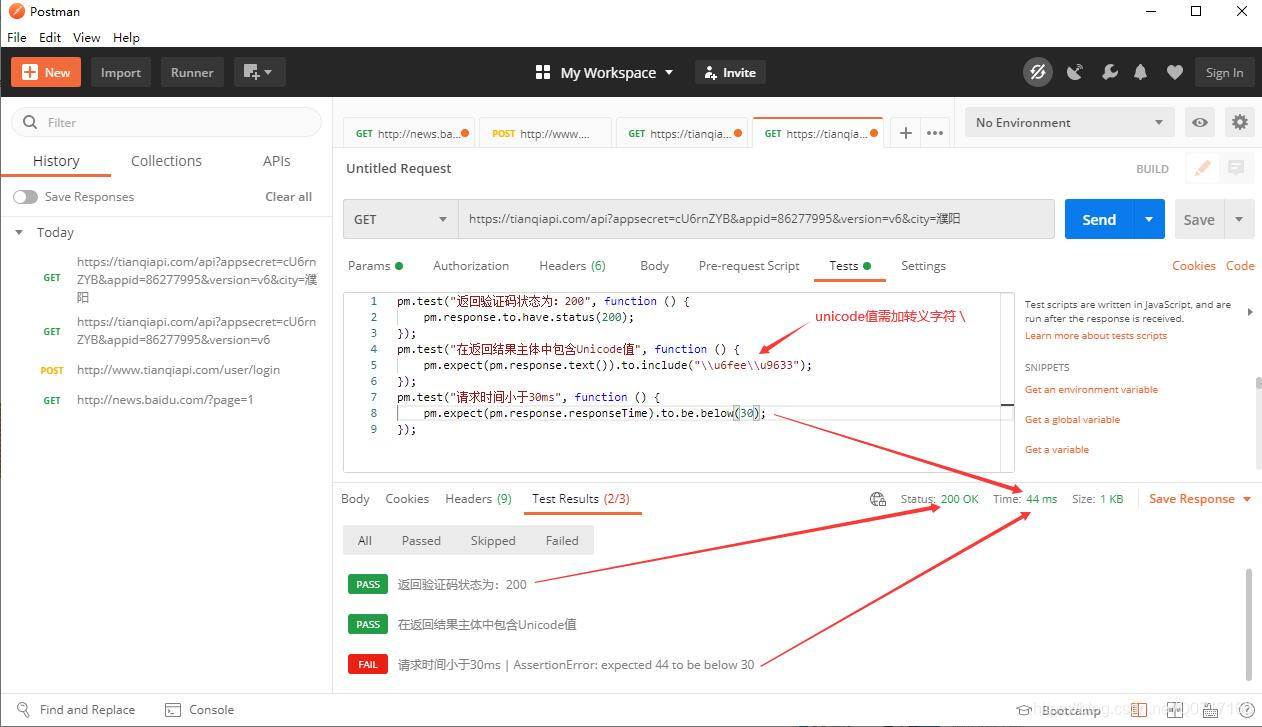
Task: Open the No Environment dropdown
Action: click(1069, 122)
